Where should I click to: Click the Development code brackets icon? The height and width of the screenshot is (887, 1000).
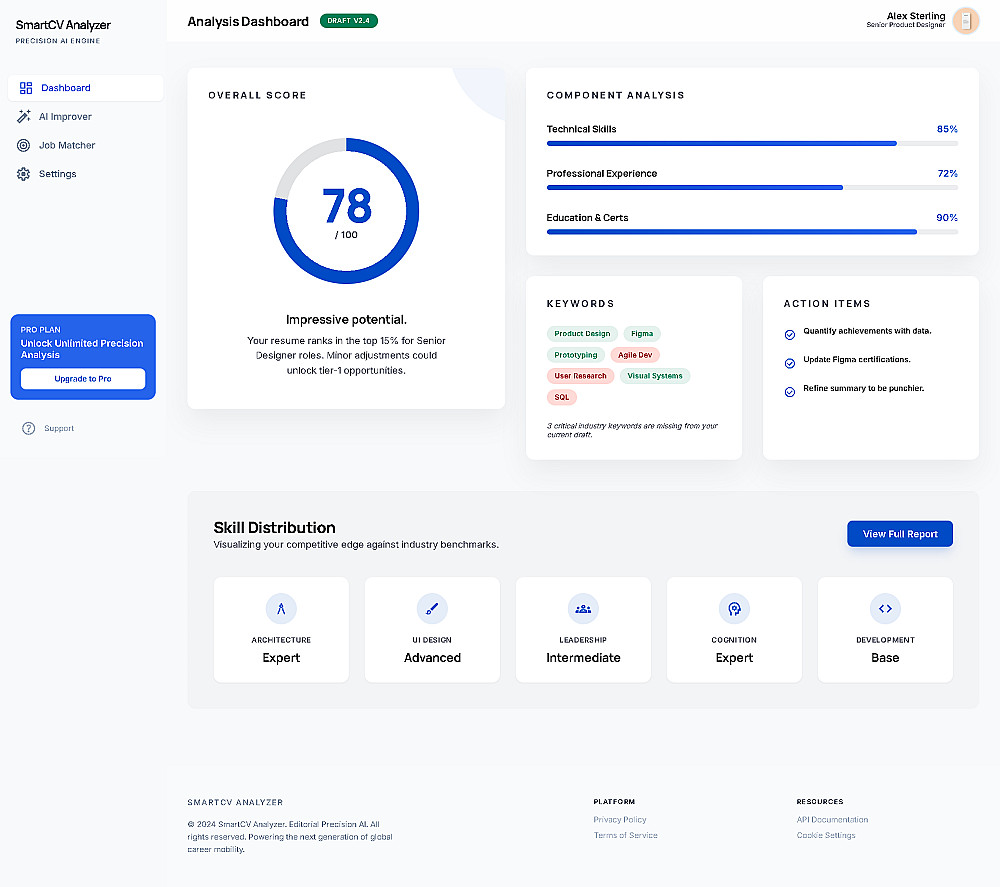(885, 609)
